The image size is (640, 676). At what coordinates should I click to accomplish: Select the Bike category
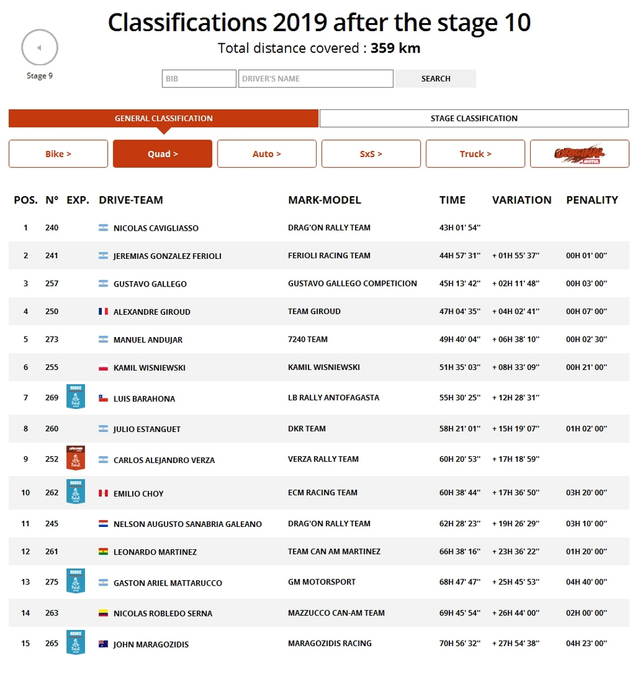point(58,154)
